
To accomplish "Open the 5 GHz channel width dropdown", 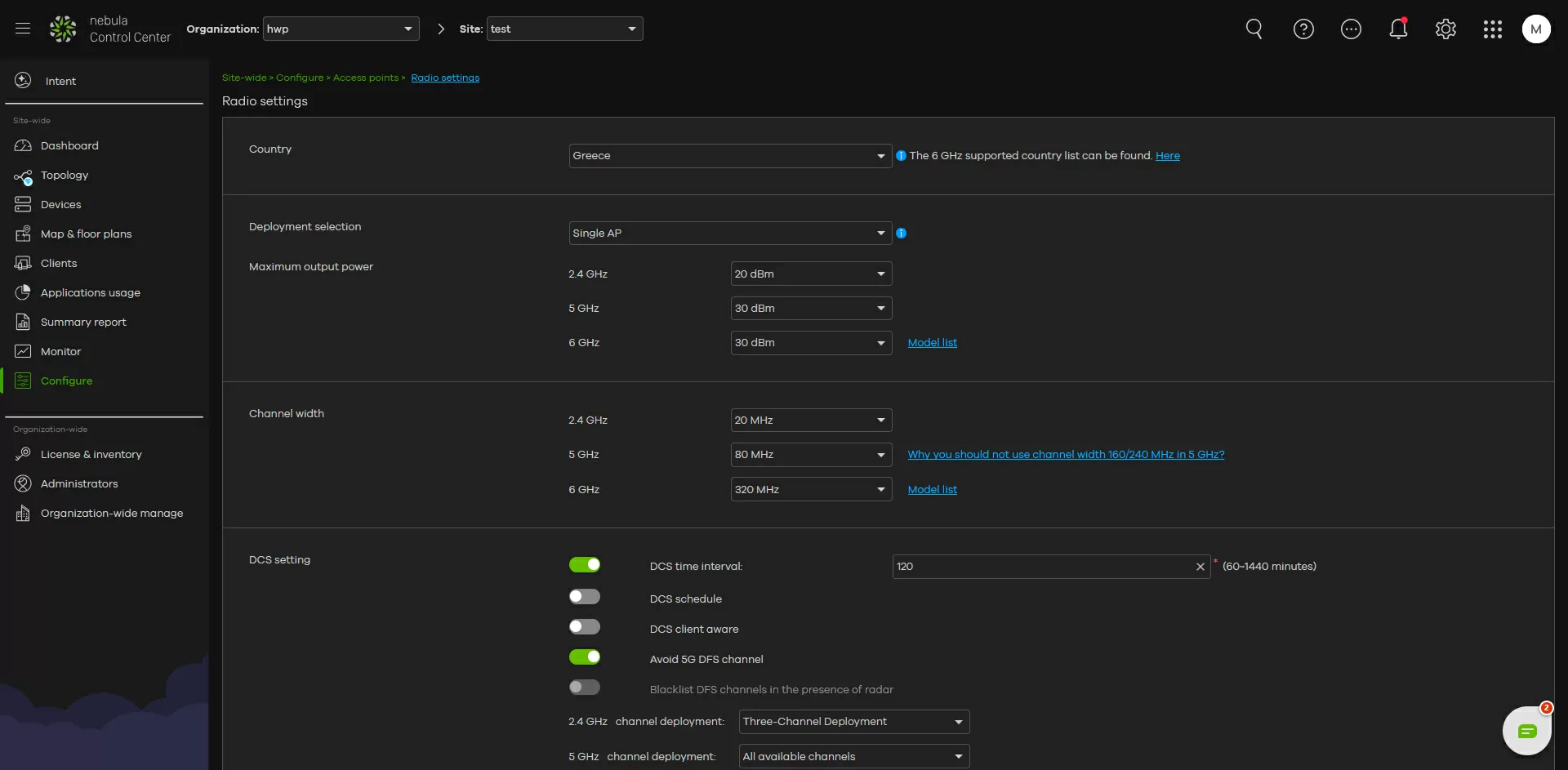I will coord(810,455).
